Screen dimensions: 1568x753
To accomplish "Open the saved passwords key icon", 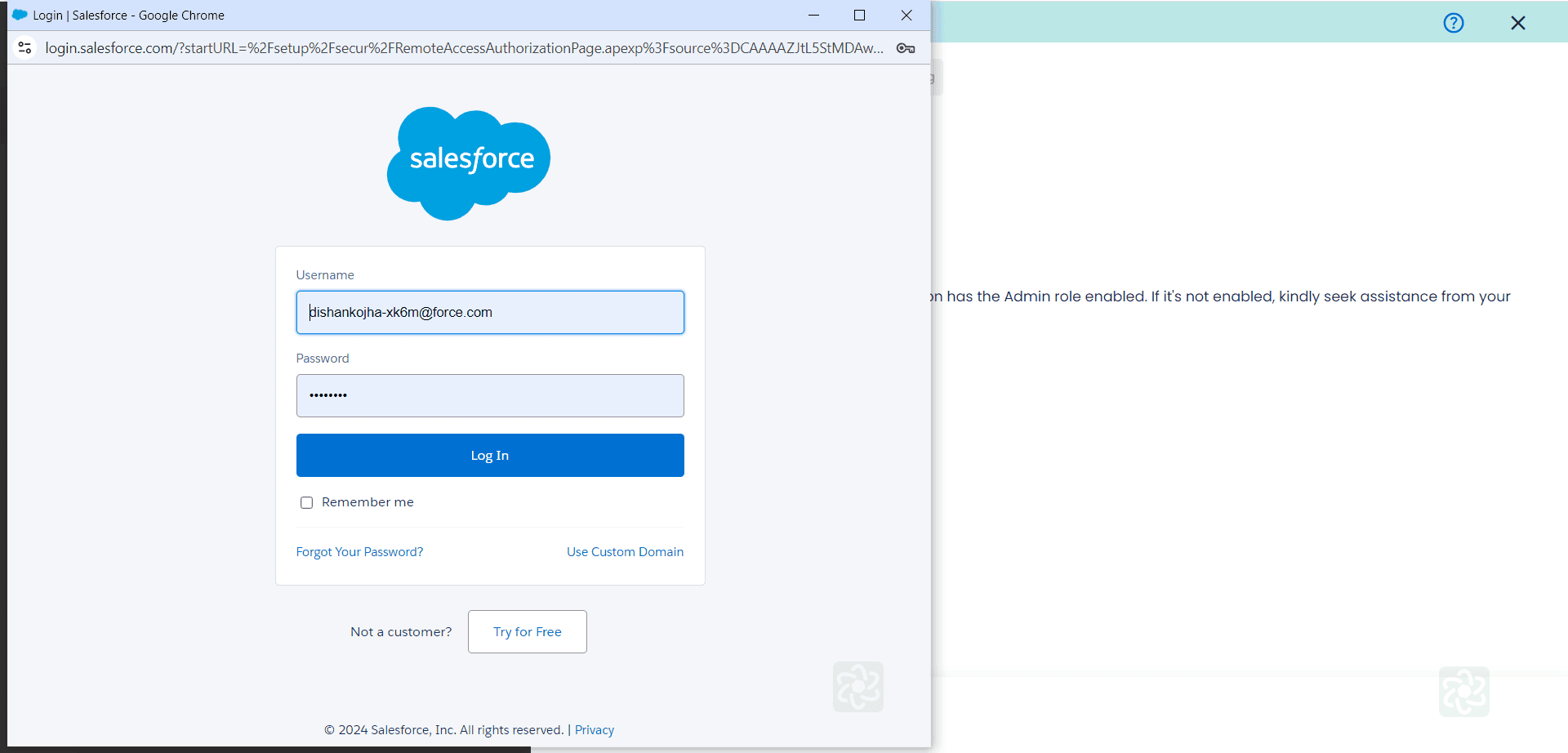I will tap(906, 48).
